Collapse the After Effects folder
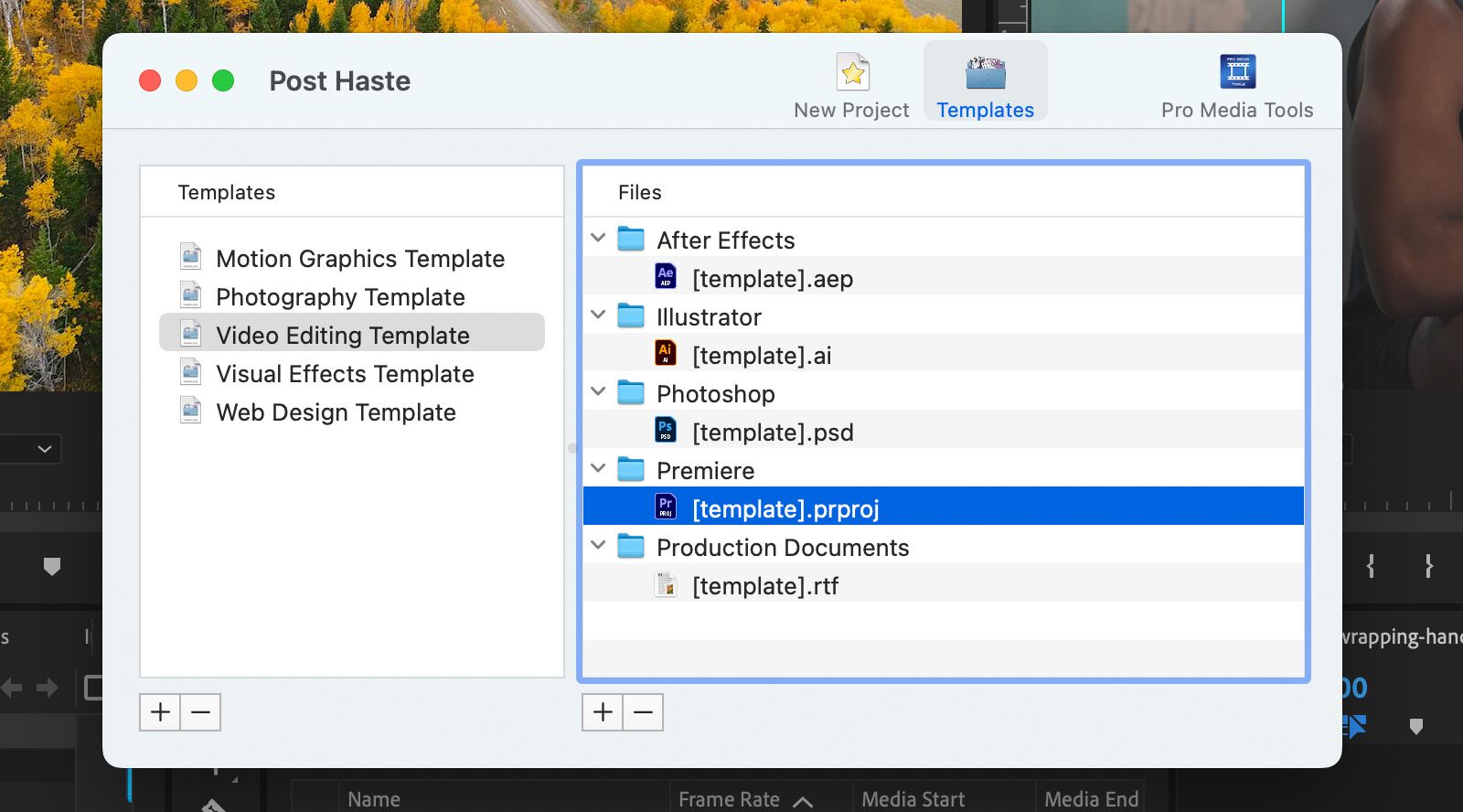 (x=598, y=239)
